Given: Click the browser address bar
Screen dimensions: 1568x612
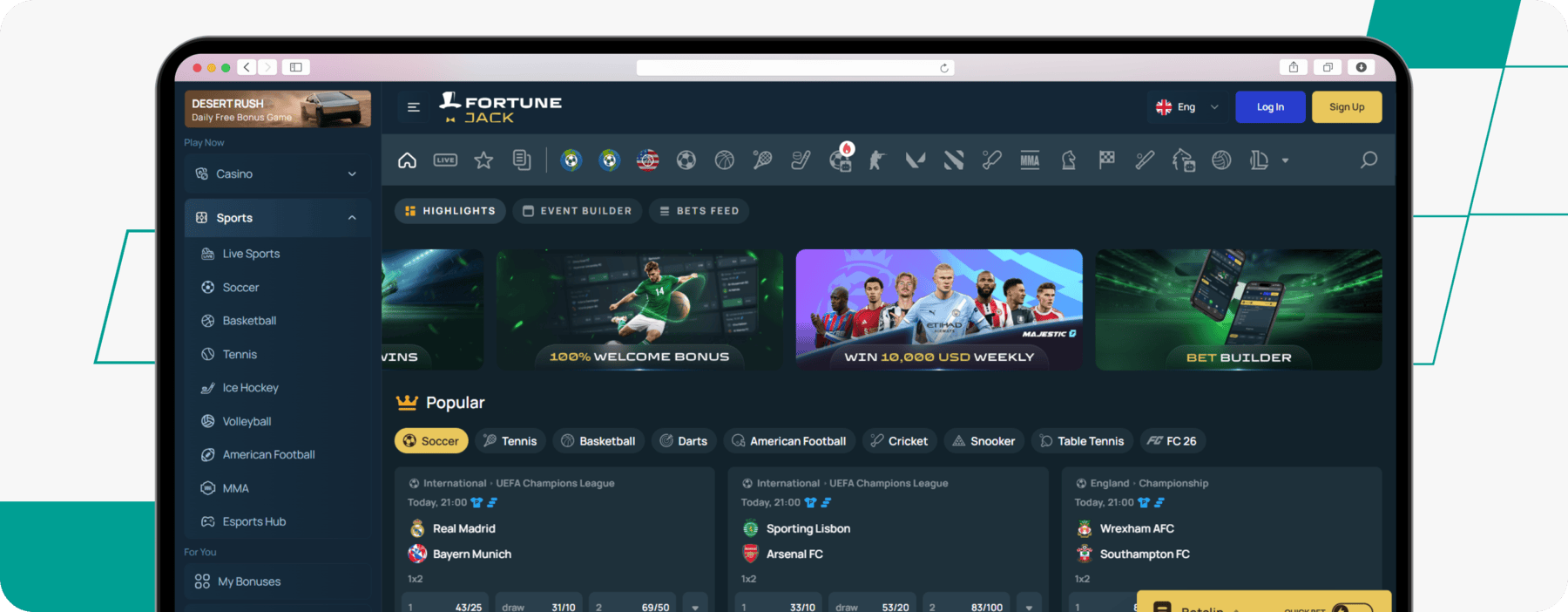Looking at the screenshot, I should click(795, 68).
